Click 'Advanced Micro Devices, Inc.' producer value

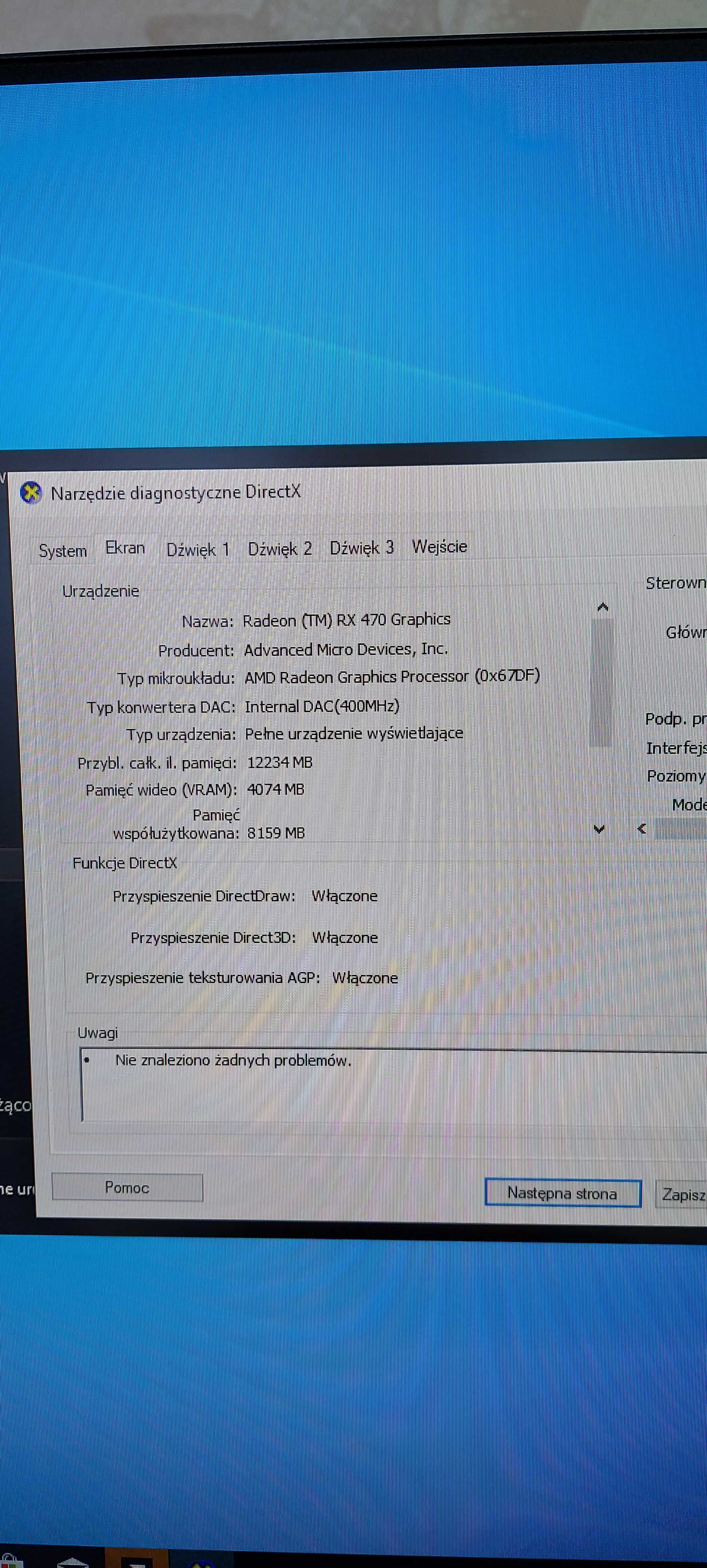point(346,649)
